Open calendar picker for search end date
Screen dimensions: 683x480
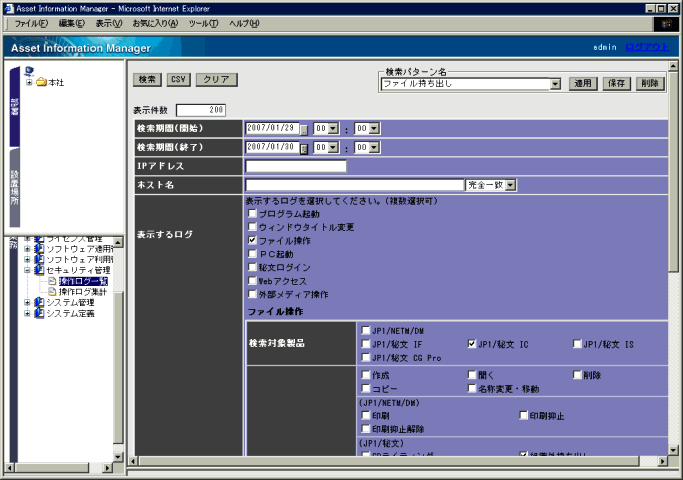coord(304,148)
